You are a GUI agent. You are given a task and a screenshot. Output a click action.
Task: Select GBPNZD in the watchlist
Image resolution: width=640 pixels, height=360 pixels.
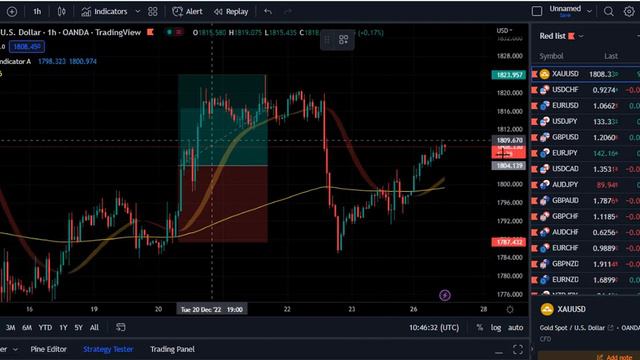click(586, 264)
